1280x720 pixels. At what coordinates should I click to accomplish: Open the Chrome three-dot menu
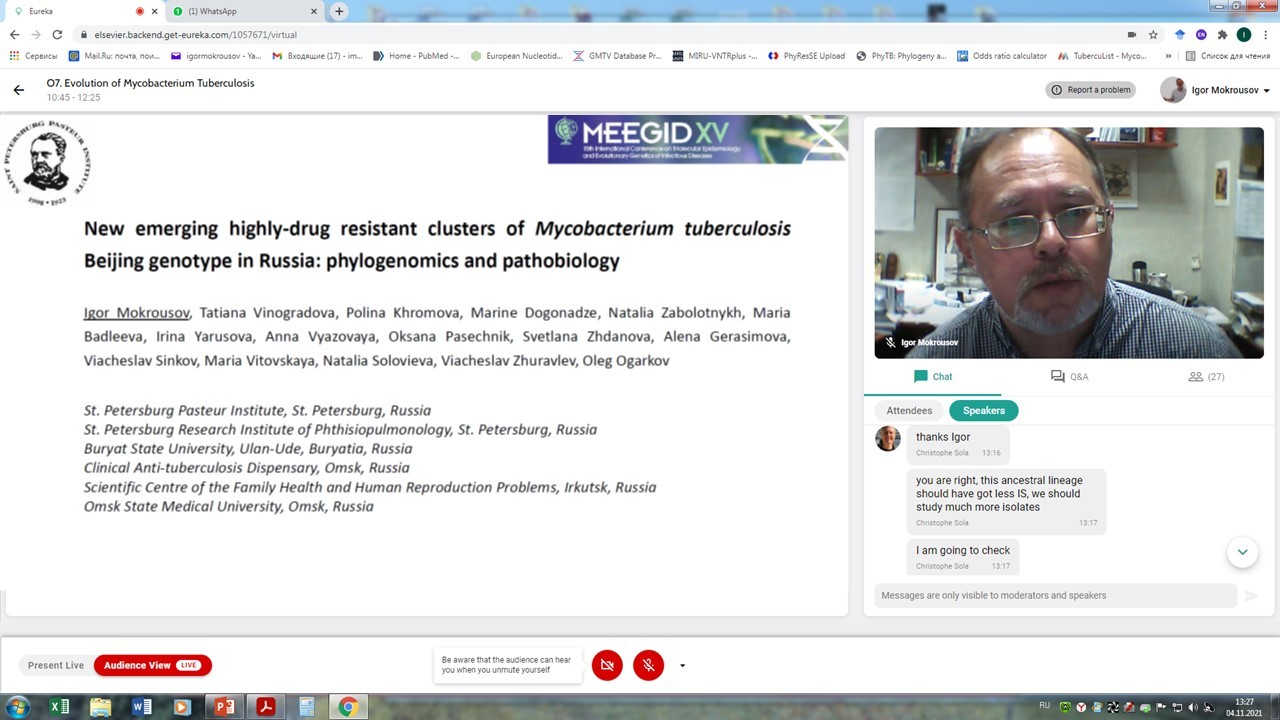pyautogui.click(x=1266, y=34)
